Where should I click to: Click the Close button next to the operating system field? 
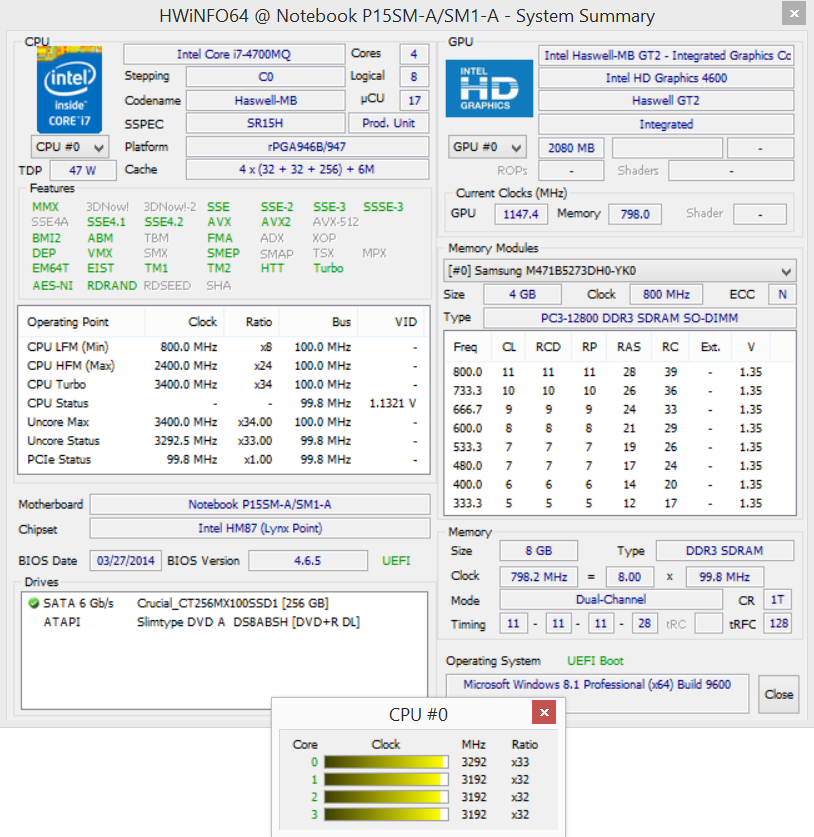(778, 694)
